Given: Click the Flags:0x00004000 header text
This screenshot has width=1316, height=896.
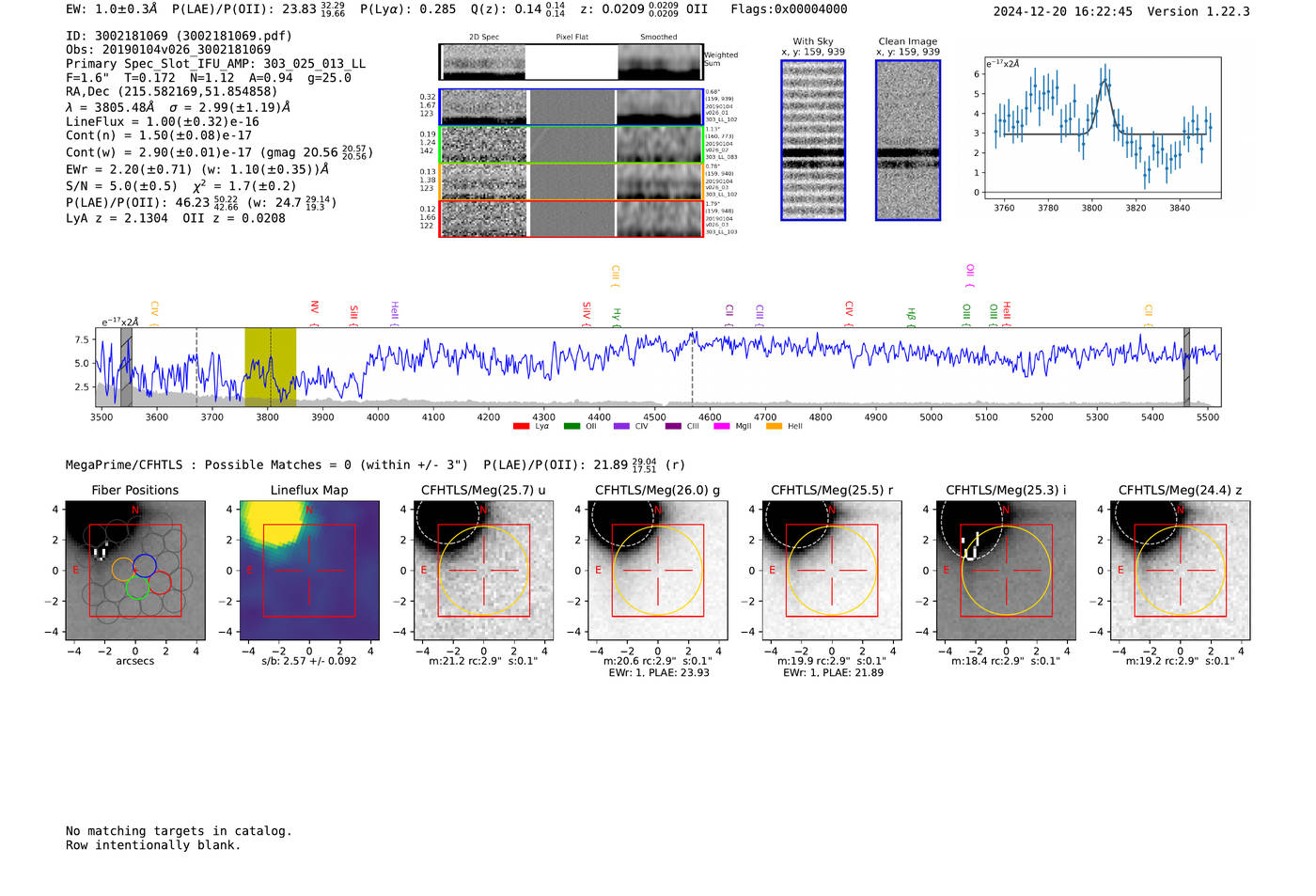Looking at the screenshot, I should (x=789, y=9).
